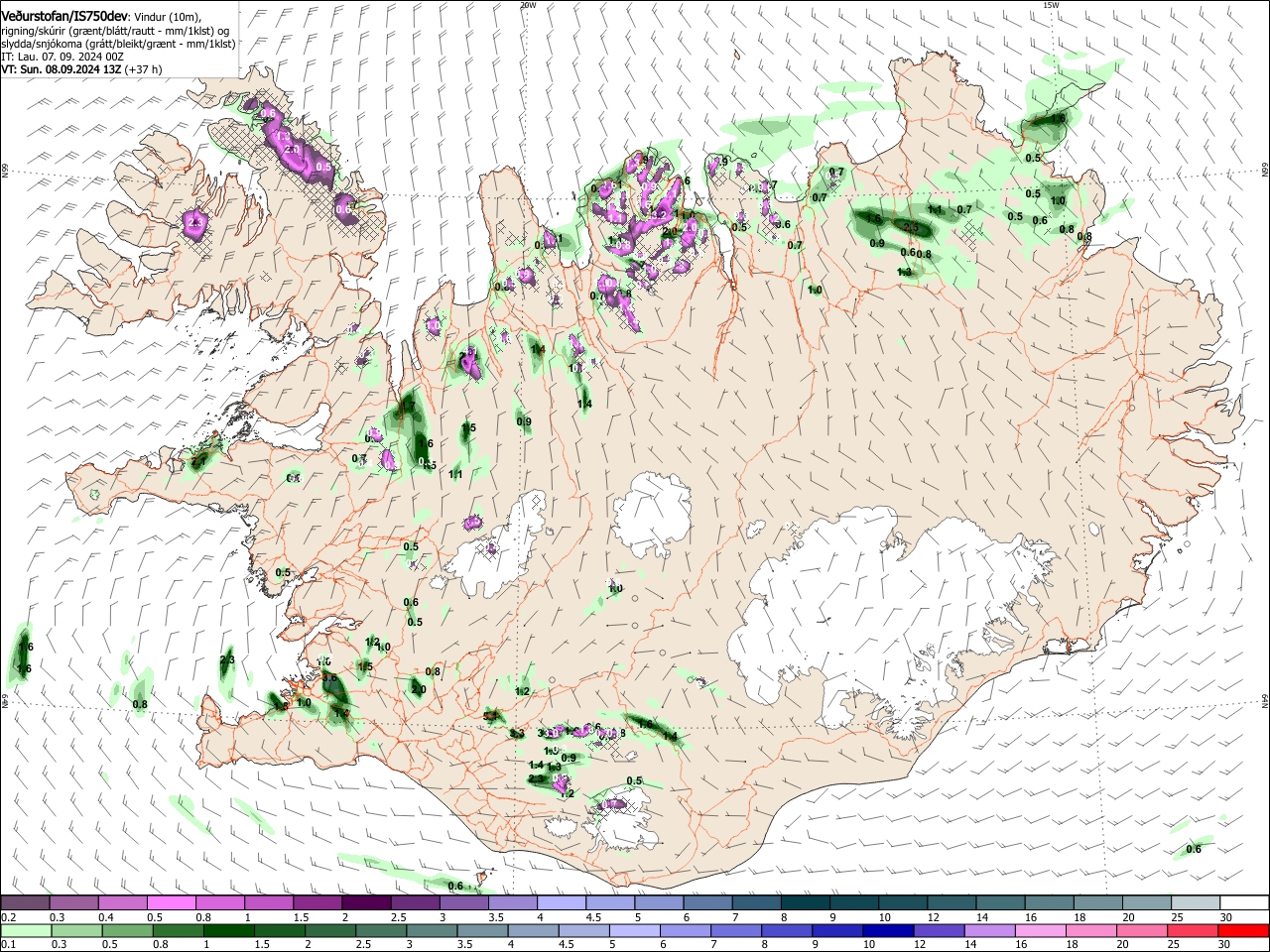The image size is (1270, 952).
Task: Click the 15W longitude label on the map border
Action: click(x=1051, y=5)
